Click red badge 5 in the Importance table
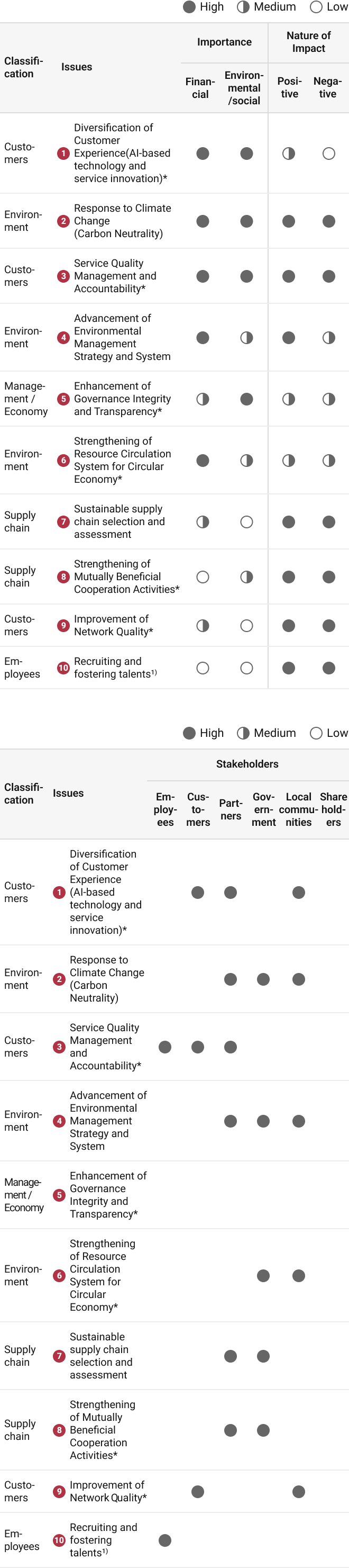 (63, 399)
